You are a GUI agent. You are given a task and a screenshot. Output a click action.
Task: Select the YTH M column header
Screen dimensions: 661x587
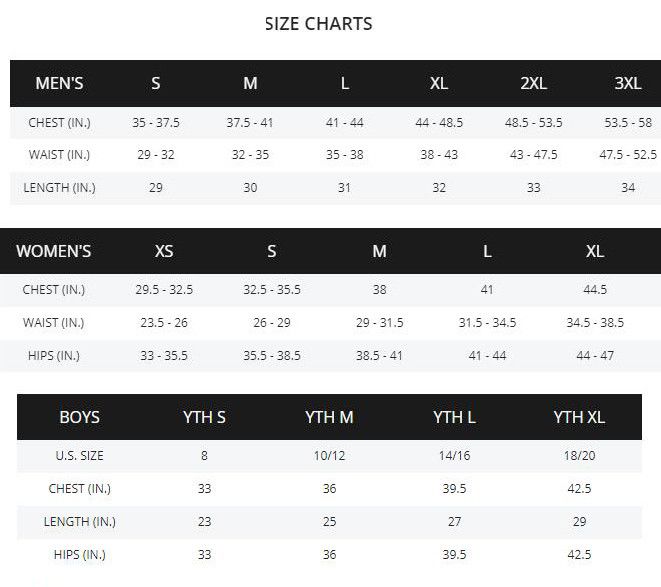[x=329, y=417]
